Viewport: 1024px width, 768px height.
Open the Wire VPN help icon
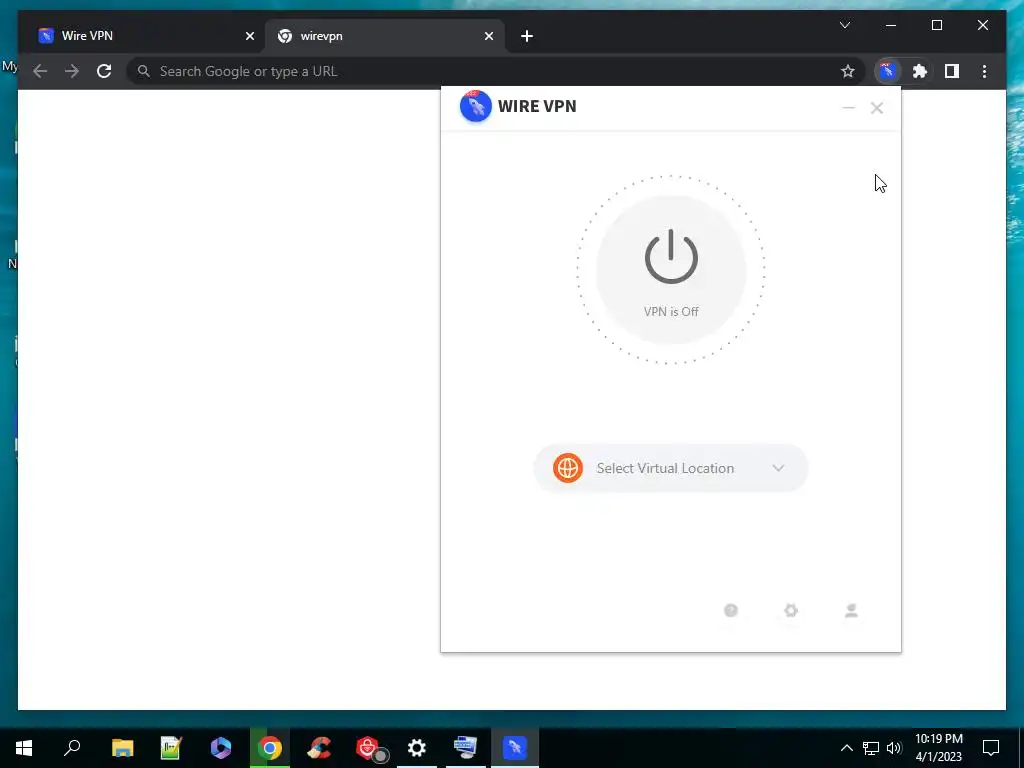coord(731,610)
